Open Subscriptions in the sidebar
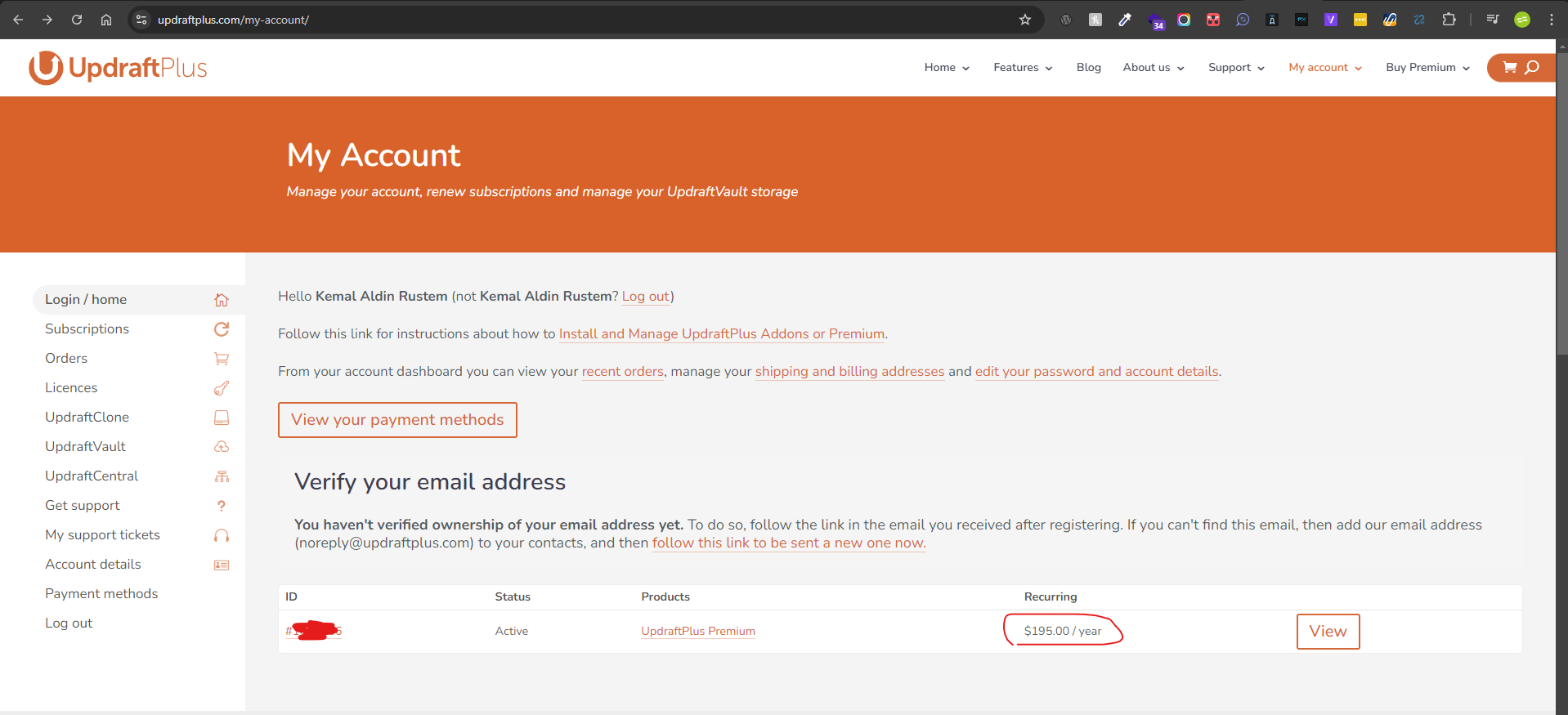The image size is (1568, 715). point(87,328)
